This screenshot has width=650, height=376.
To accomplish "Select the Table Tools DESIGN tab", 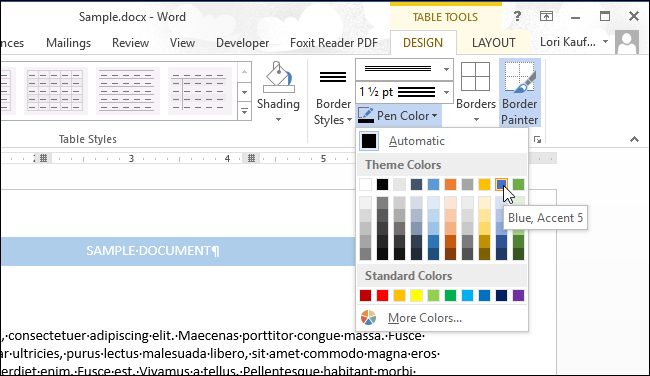I will click(423, 43).
